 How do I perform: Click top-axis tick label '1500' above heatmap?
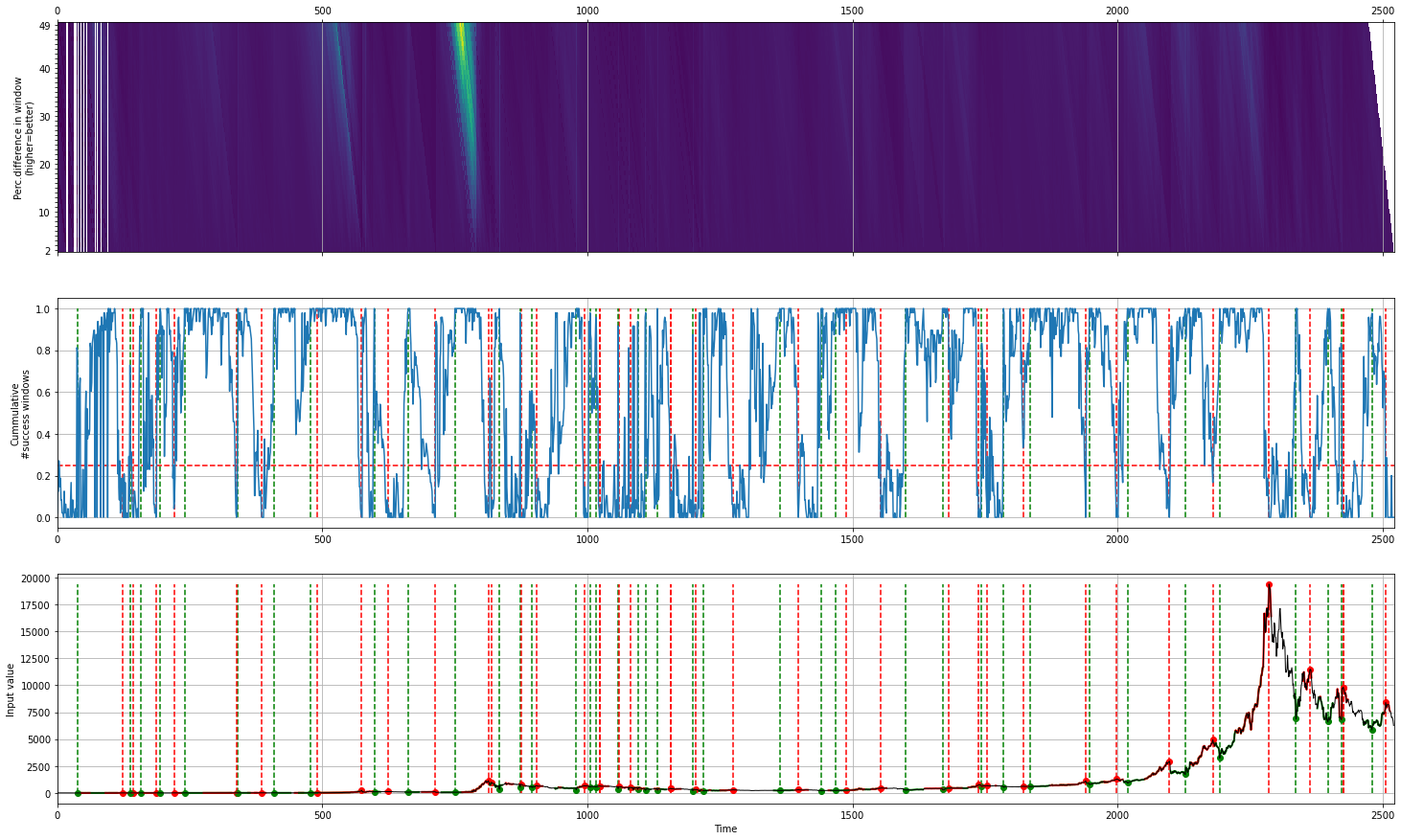(x=852, y=11)
